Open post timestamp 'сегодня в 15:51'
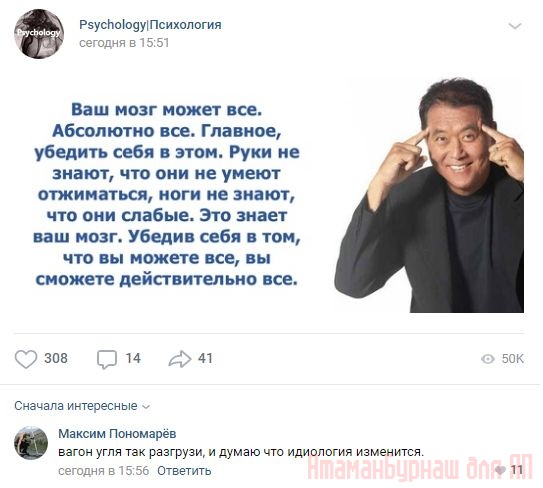 pos(124,43)
